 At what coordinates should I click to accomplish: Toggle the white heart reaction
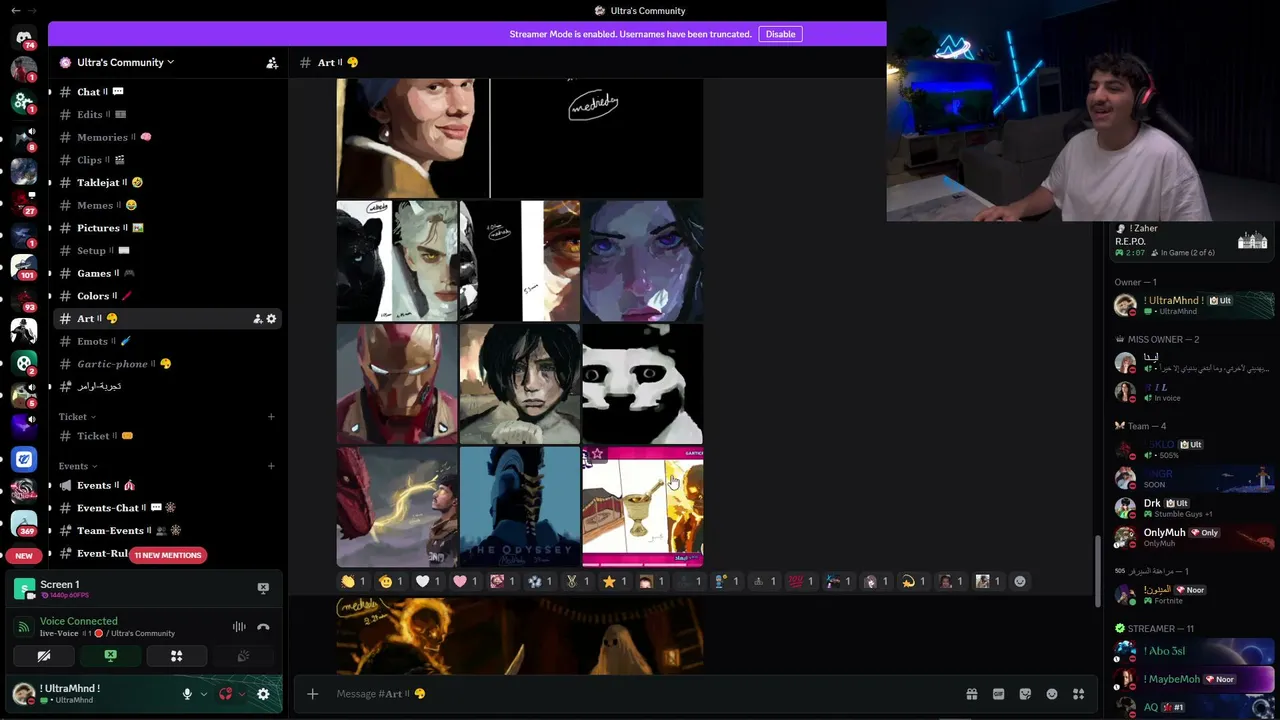pyautogui.click(x=429, y=581)
